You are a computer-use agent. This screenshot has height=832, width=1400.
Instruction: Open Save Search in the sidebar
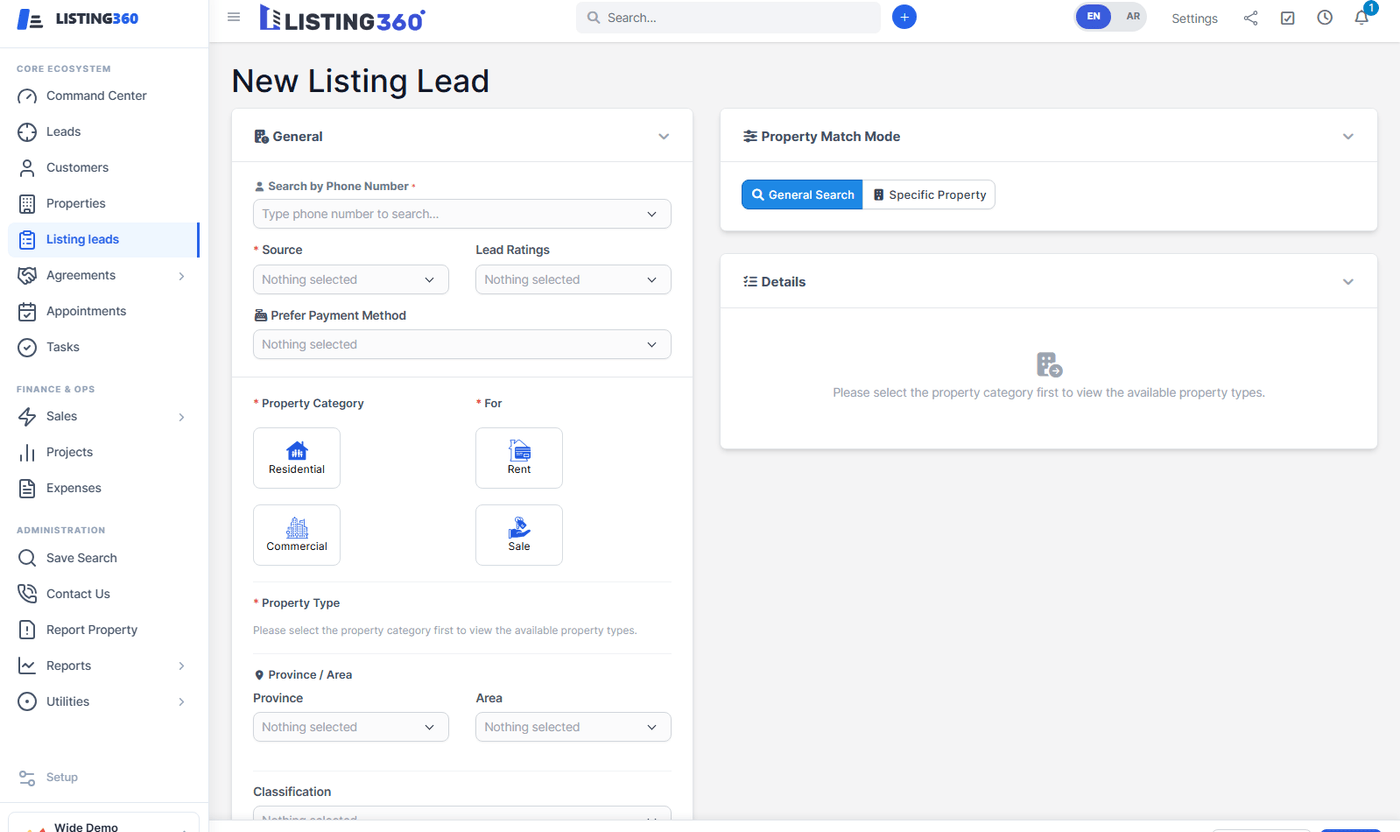[104, 558]
